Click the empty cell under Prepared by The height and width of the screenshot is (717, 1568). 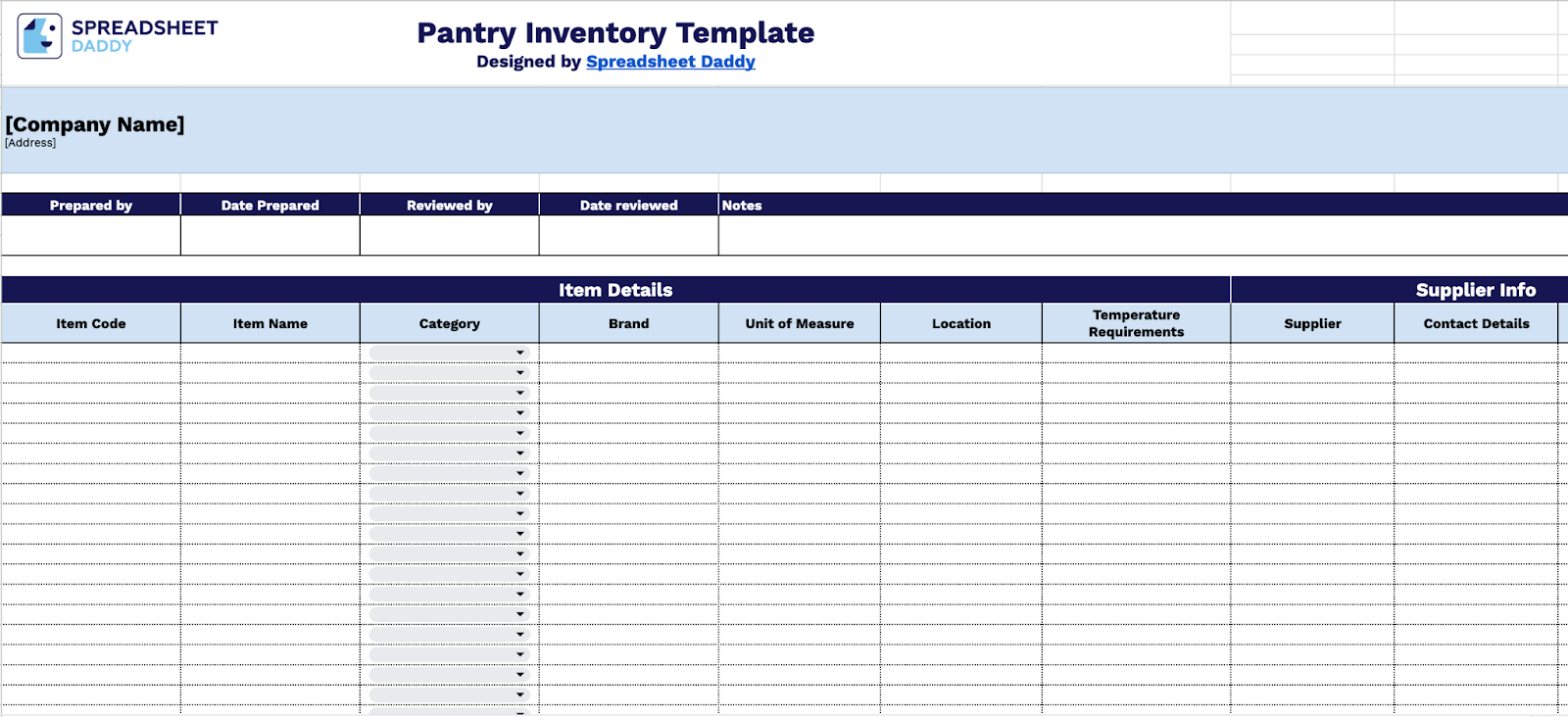[x=90, y=236]
